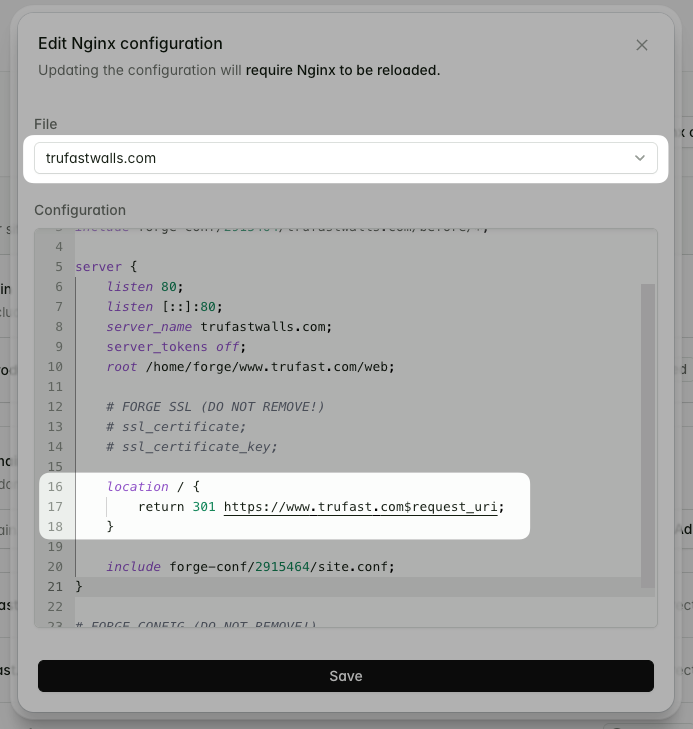Click the 'server {' line in editor
The width and height of the screenshot is (693, 729).
pyautogui.click(x=106, y=267)
